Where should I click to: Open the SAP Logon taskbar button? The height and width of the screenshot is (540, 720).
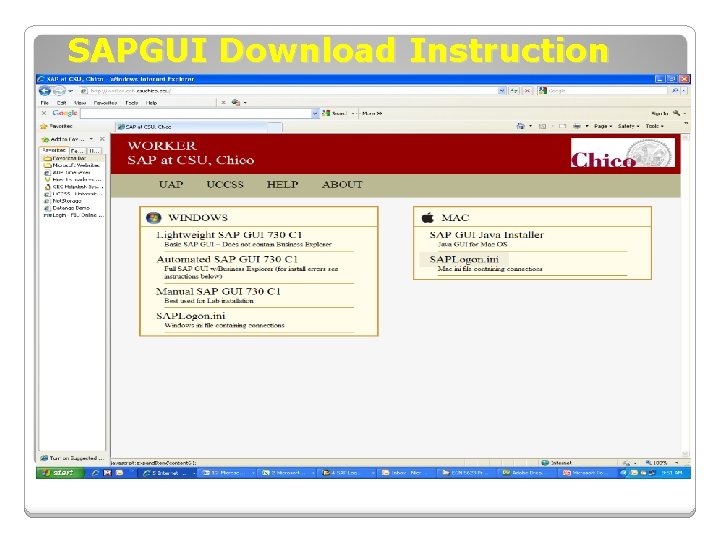point(348,472)
